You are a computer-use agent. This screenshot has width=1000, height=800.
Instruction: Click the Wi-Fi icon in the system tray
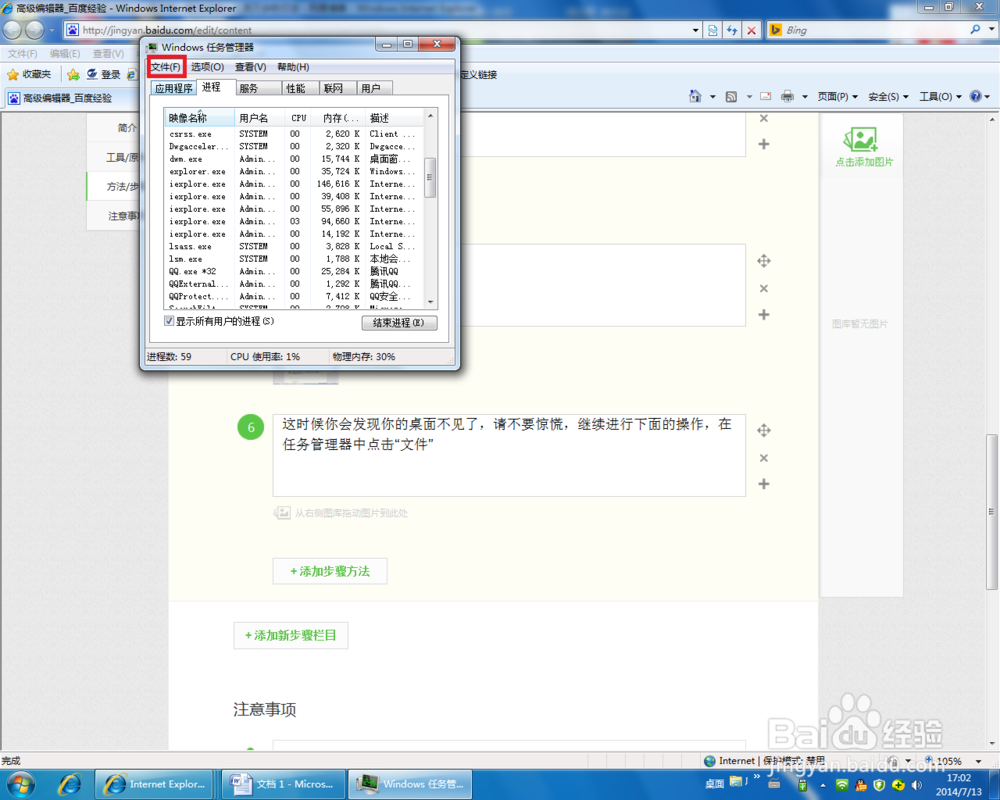pyautogui.click(x=841, y=786)
